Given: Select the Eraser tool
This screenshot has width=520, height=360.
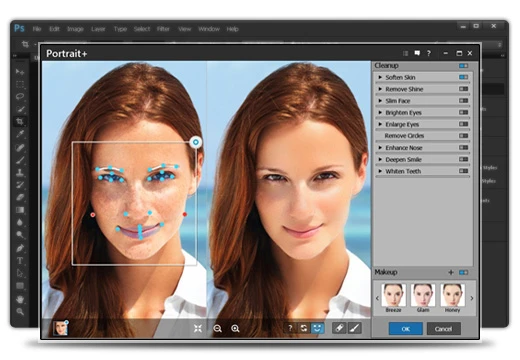Looking at the screenshot, I should (20, 197).
